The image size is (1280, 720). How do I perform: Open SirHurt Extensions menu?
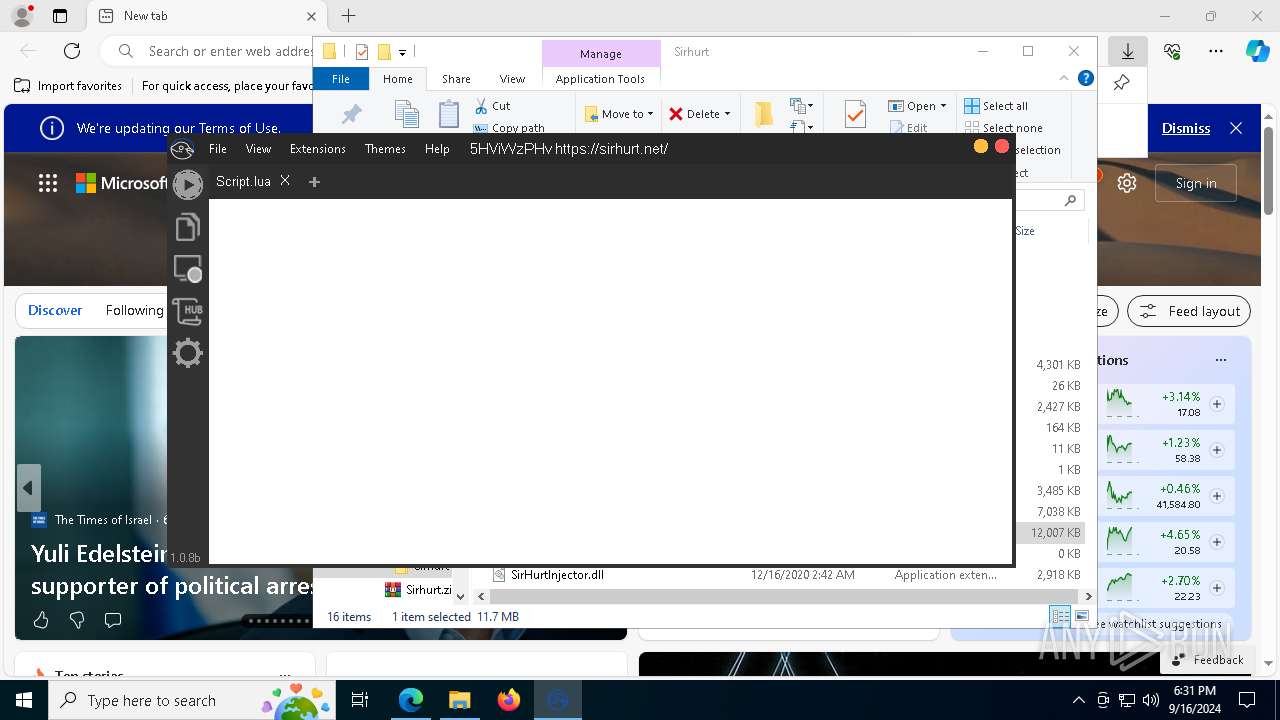317,149
